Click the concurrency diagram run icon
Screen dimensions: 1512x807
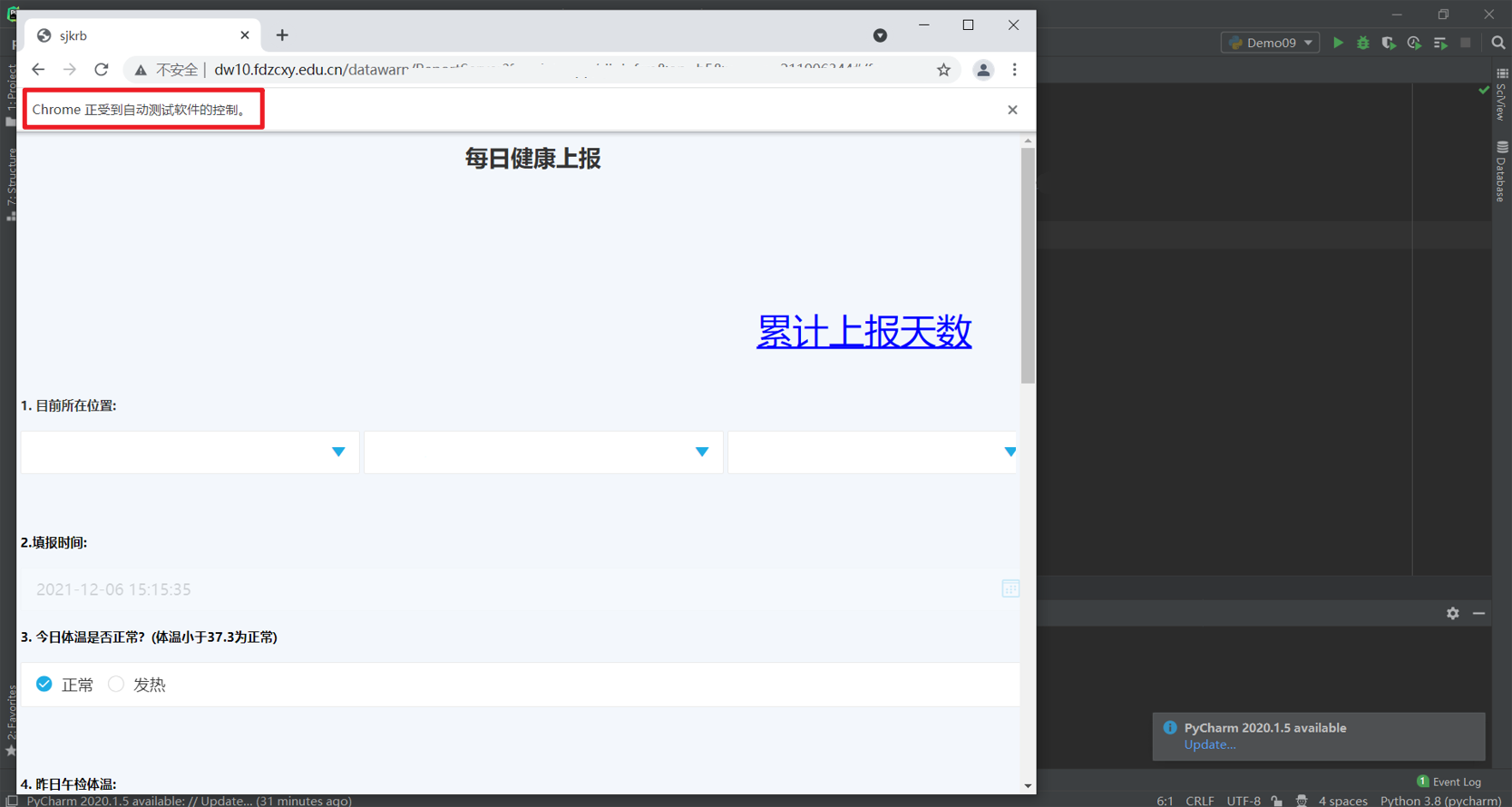[1440, 43]
